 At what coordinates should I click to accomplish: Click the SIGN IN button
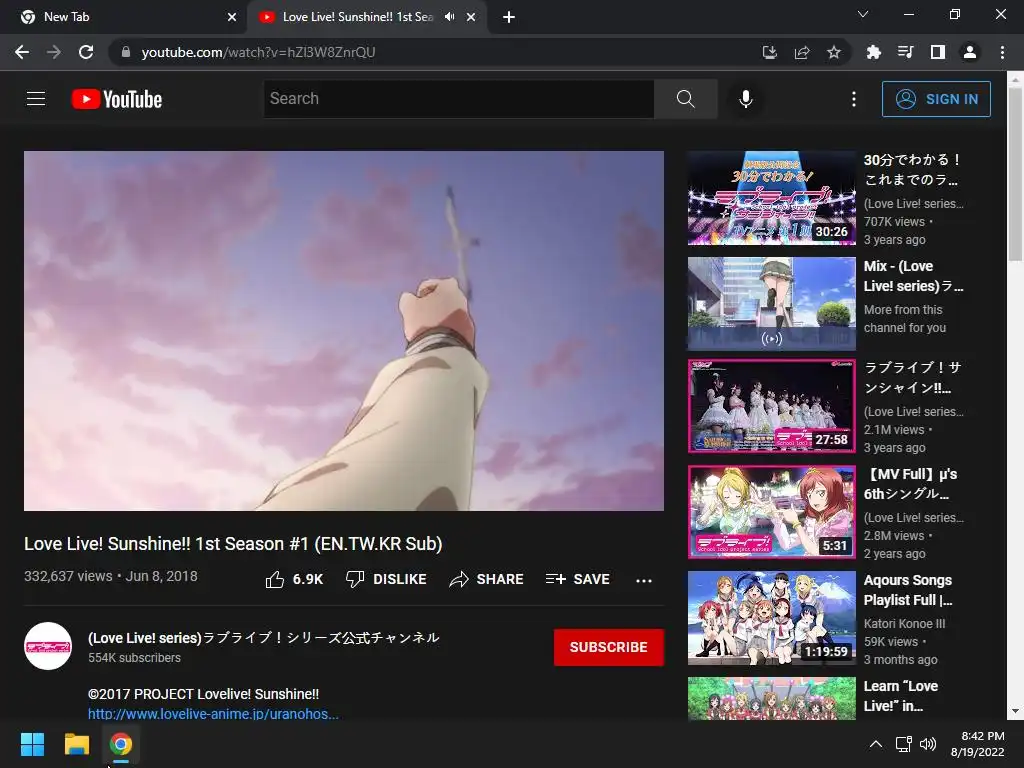point(936,99)
